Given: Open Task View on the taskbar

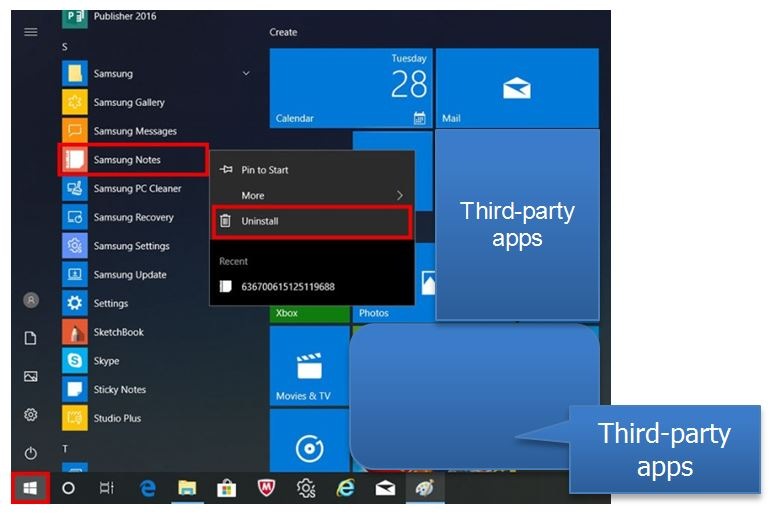Looking at the screenshot, I should click(107, 488).
